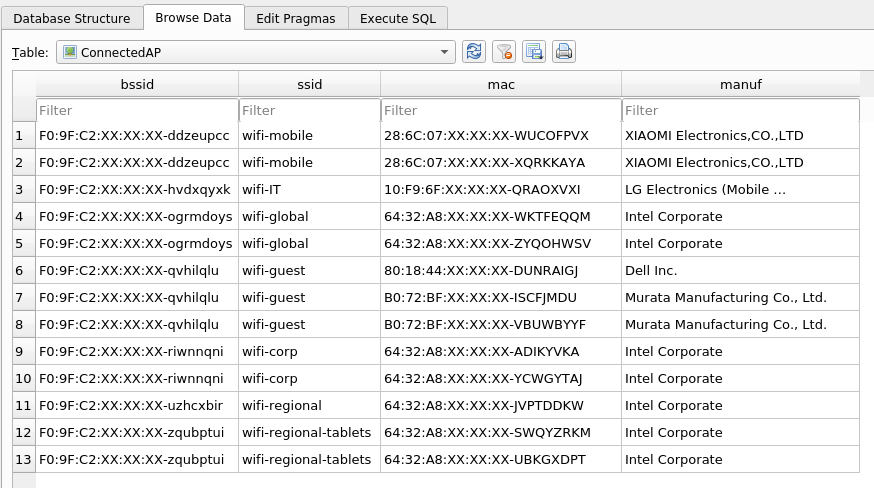Screen dimensions: 874x488
Task: Click the manuf column header
Action: pos(740,84)
